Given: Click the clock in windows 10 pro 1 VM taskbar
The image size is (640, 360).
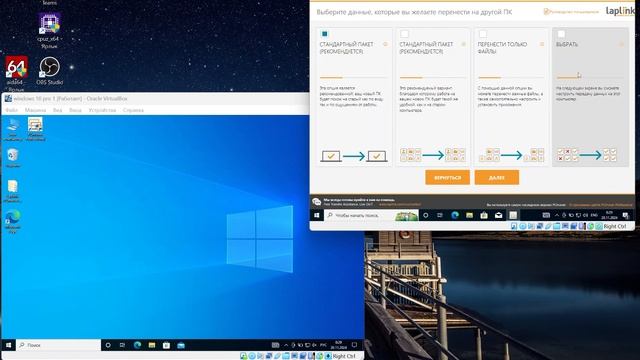Looking at the screenshot, I should coord(338,345).
